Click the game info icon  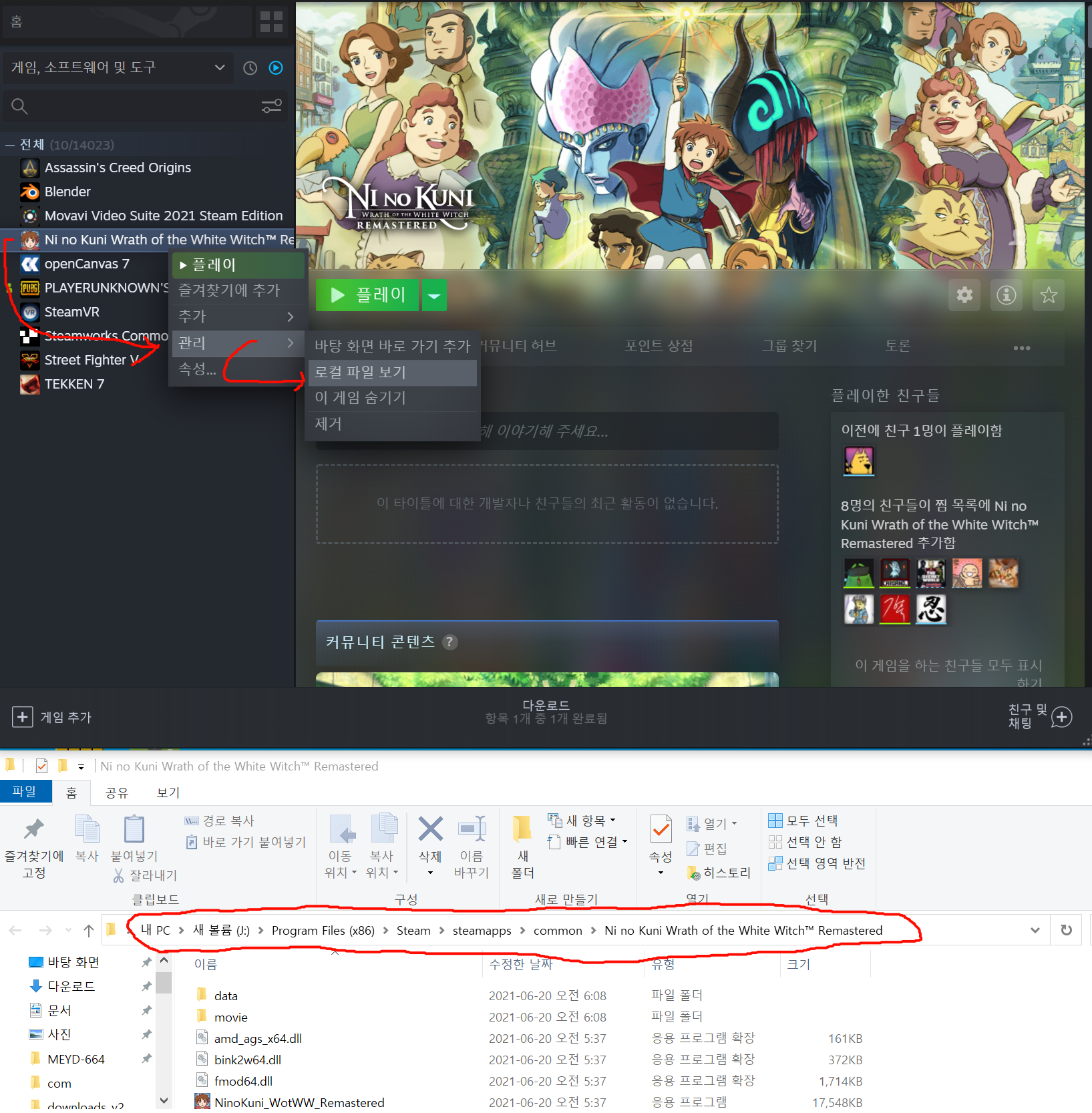(x=1007, y=294)
